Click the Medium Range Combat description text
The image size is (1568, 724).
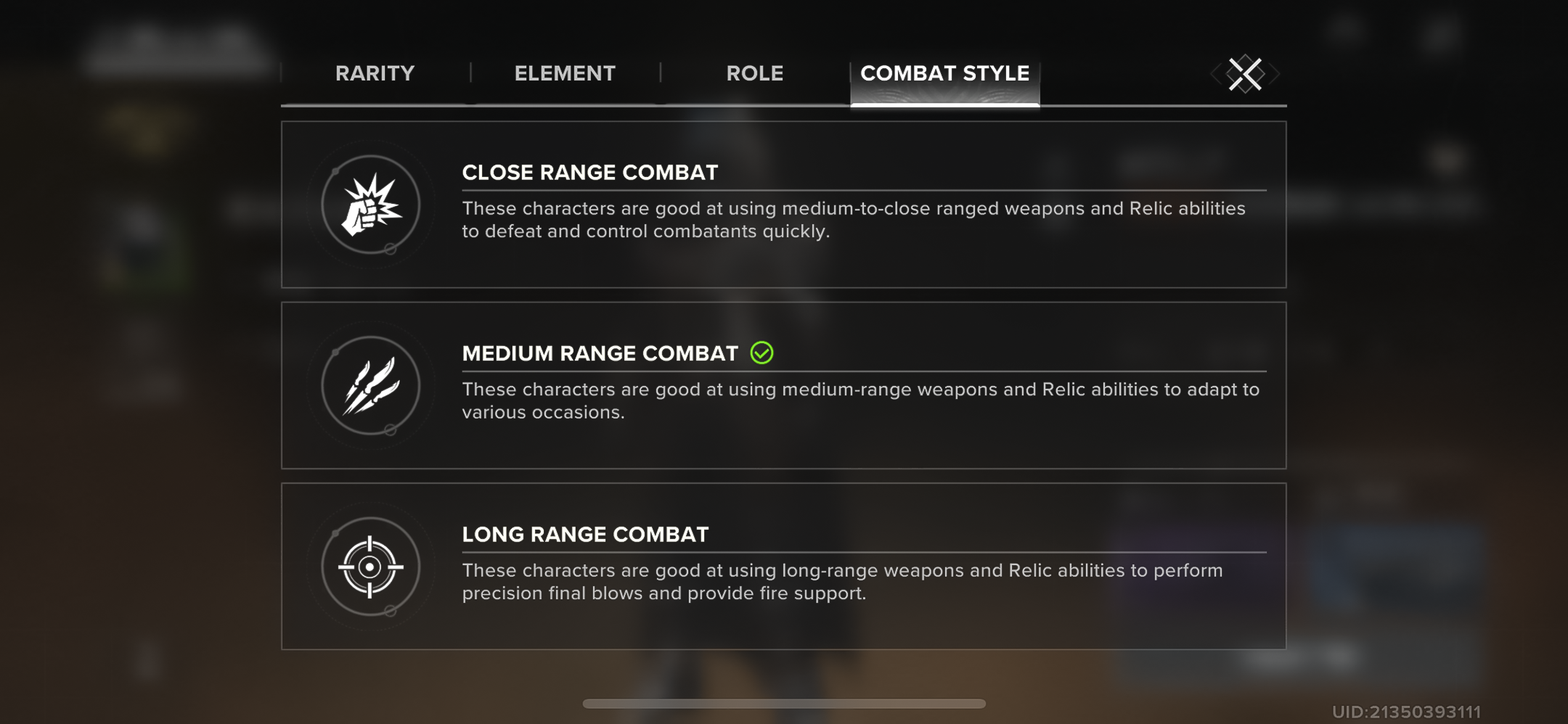click(x=861, y=400)
